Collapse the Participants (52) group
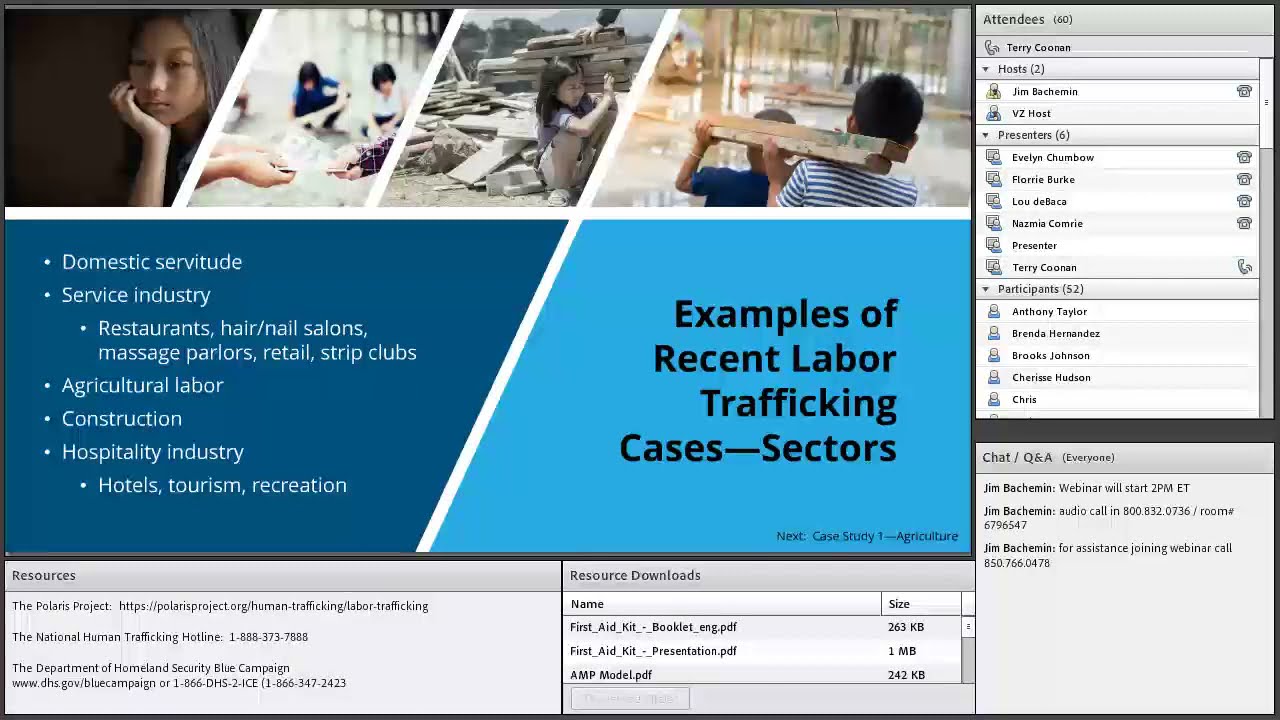This screenshot has width=1280, height=720. 986,289
